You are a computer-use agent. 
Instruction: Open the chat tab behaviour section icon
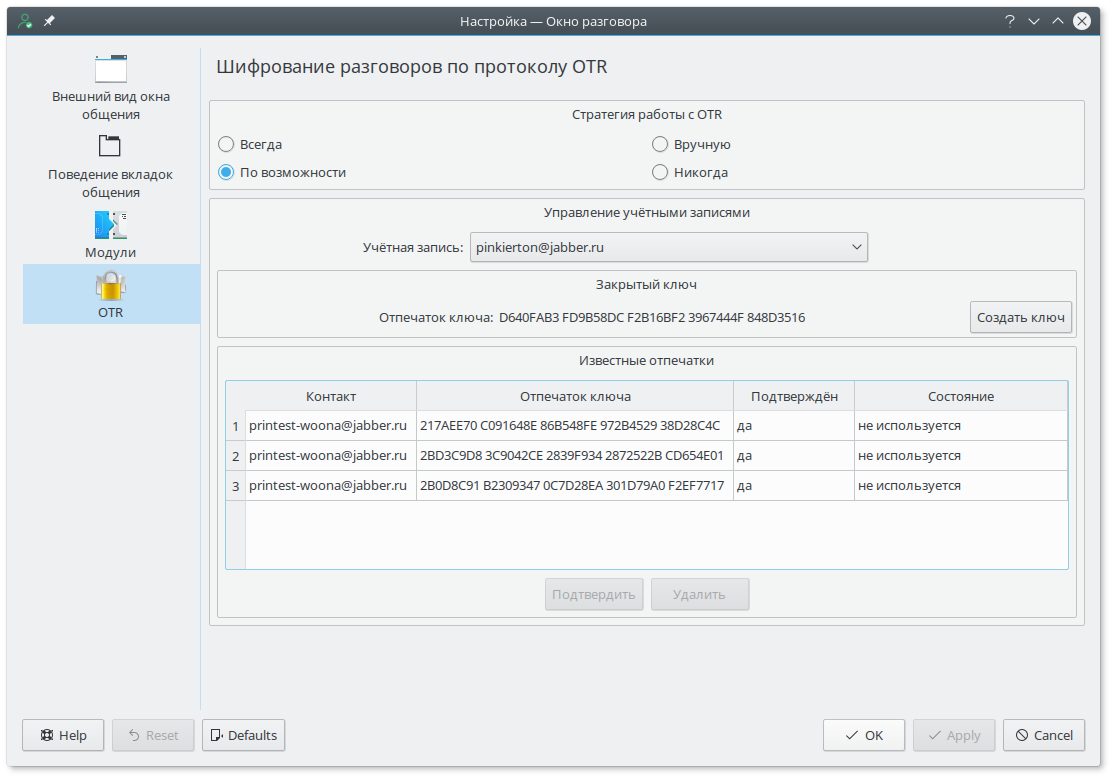click(x=110, y=146)
